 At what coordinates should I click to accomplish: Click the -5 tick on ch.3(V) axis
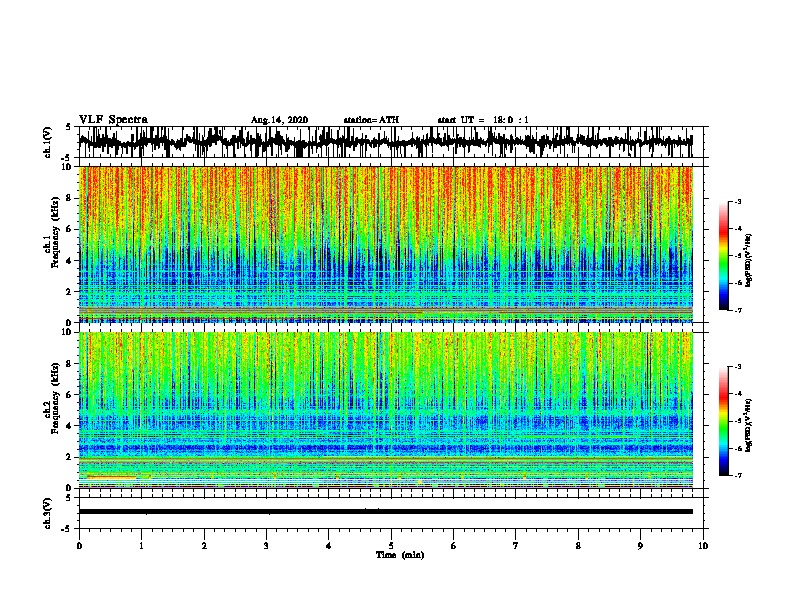point(68,529)
